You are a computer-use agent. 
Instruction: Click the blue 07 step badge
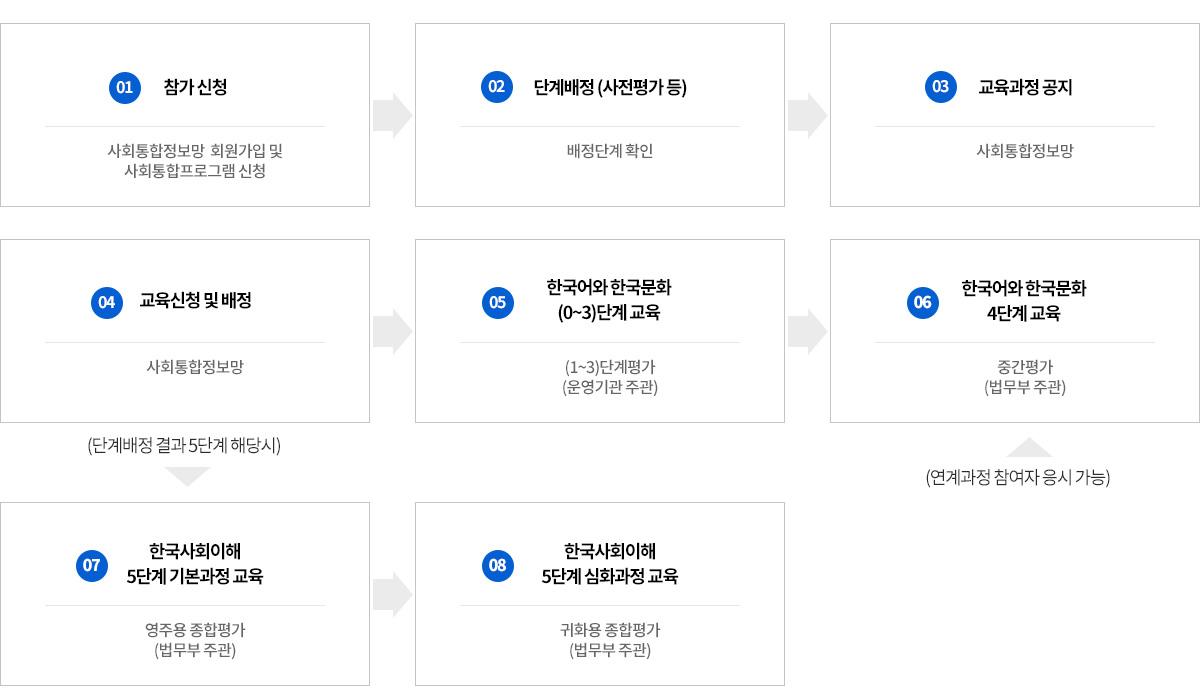pyautogui.click(x=92, y=566)
